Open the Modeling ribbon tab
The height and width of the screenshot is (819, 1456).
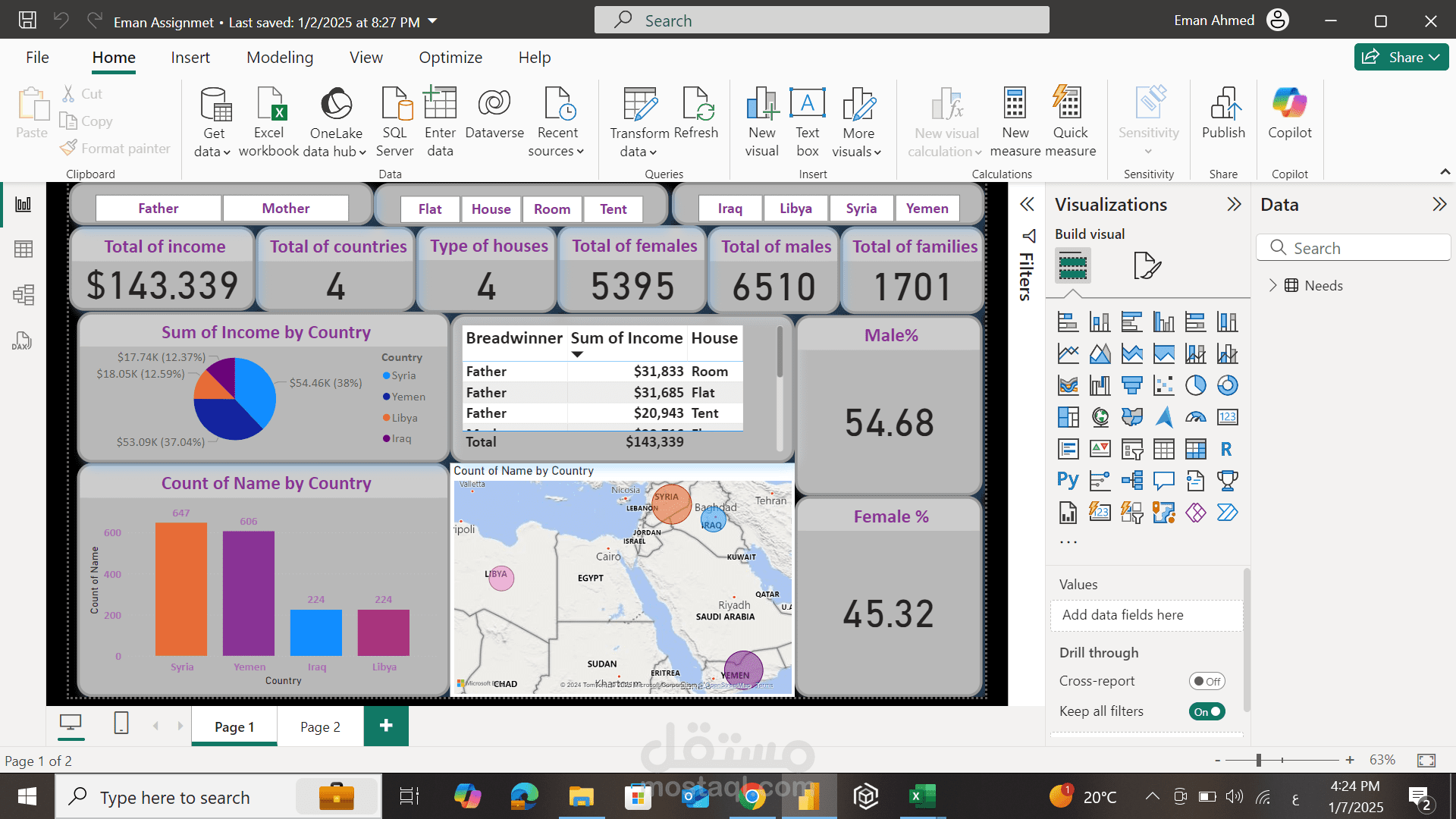[279, 58]
